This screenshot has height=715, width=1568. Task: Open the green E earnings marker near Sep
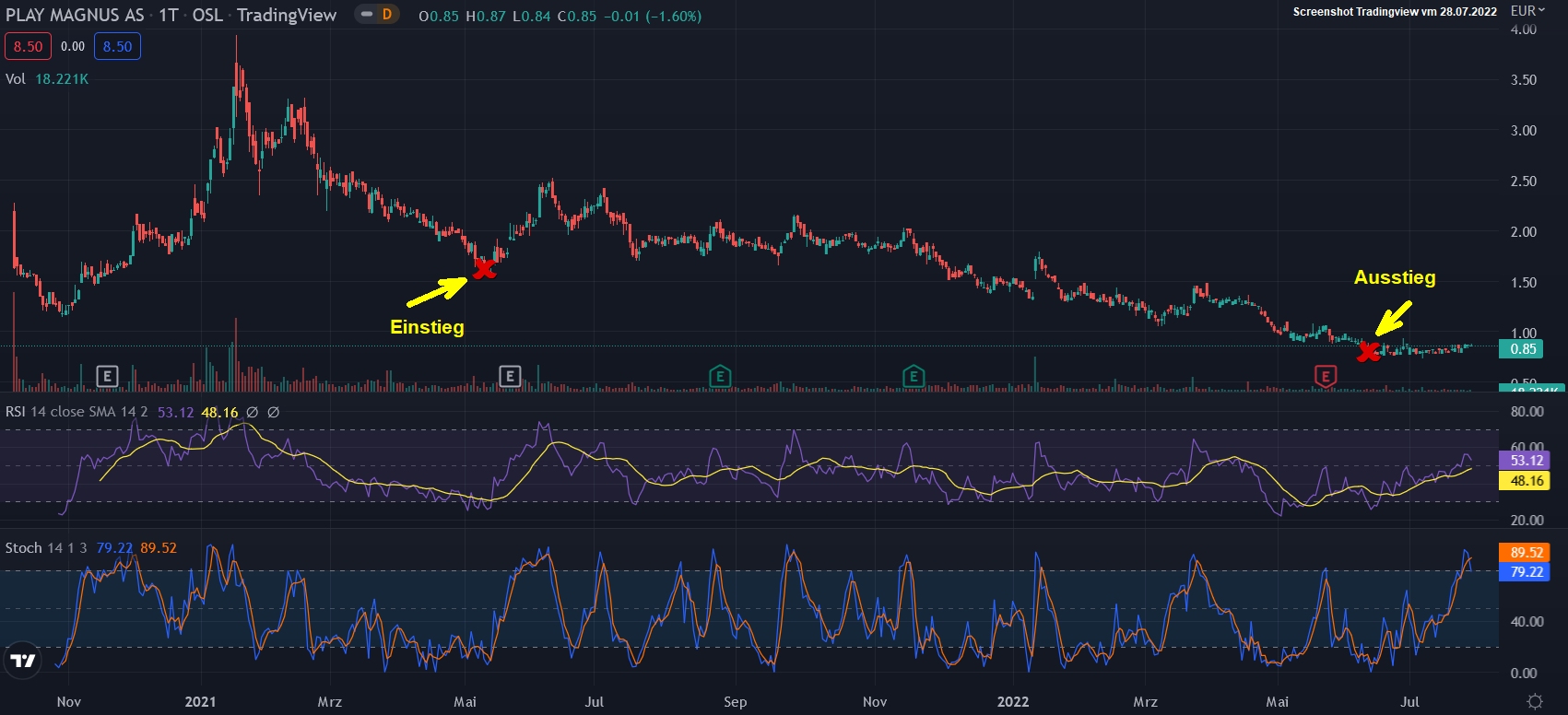coord(720,376)
